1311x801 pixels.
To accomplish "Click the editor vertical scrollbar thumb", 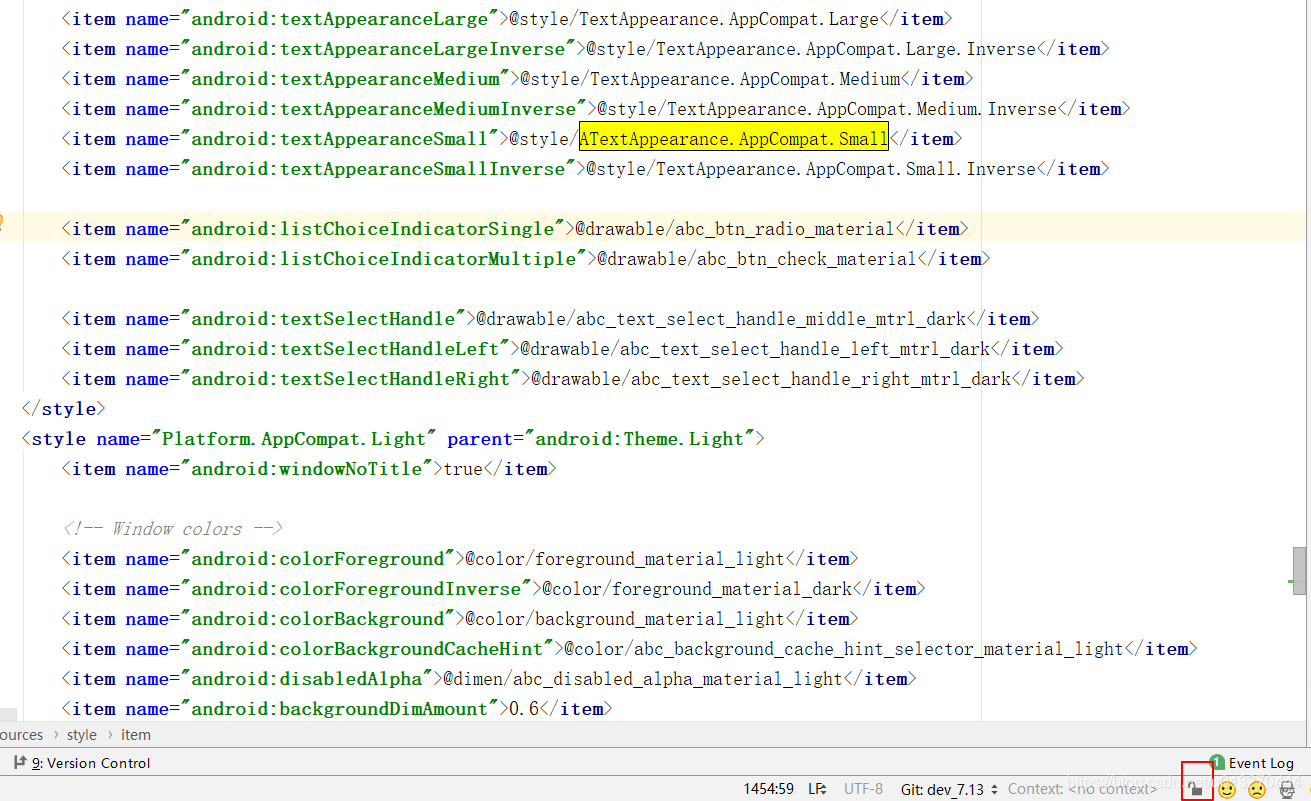I will [x=1299, y=571].
